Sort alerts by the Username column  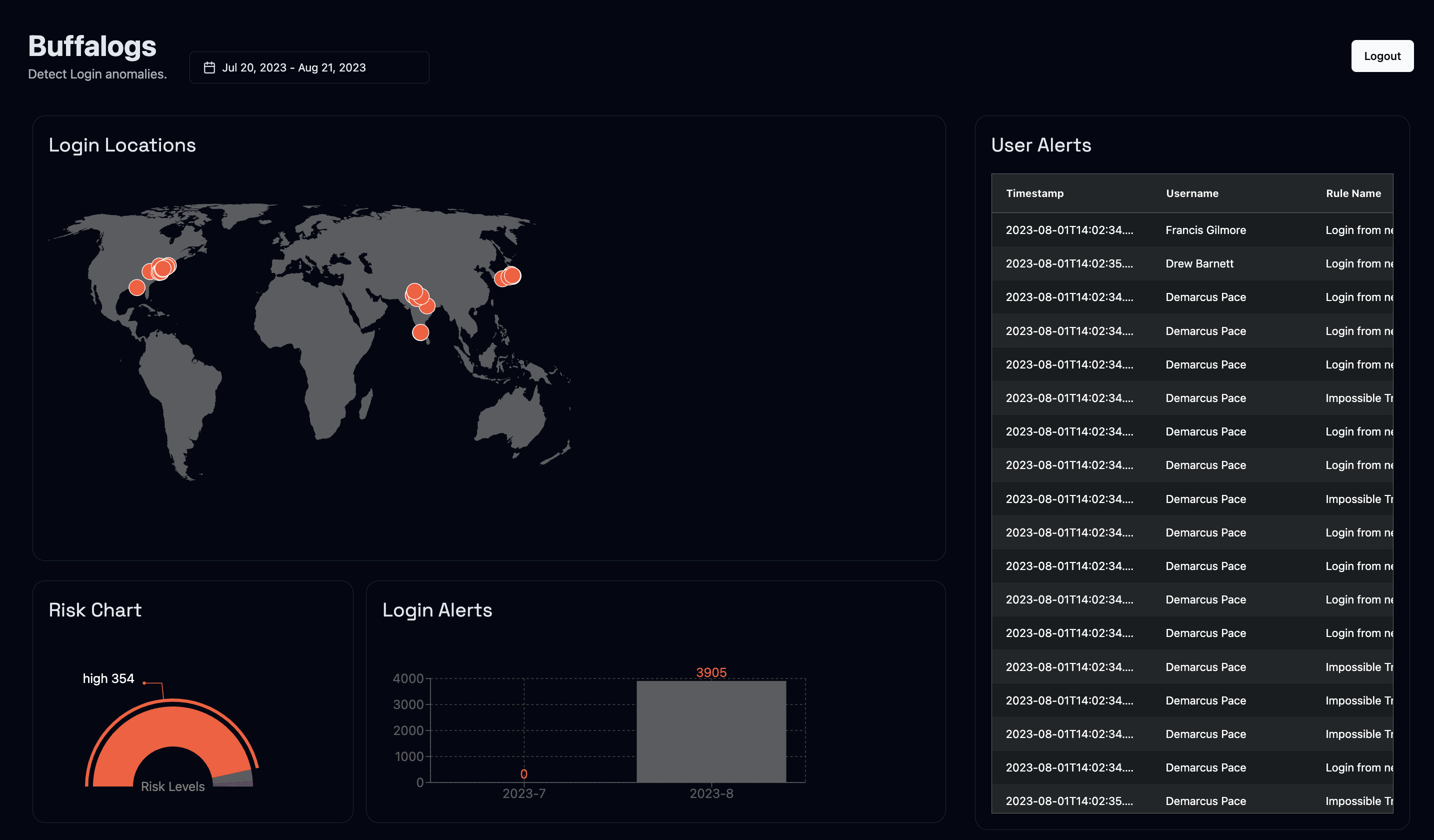click(x=1191, y=193)
